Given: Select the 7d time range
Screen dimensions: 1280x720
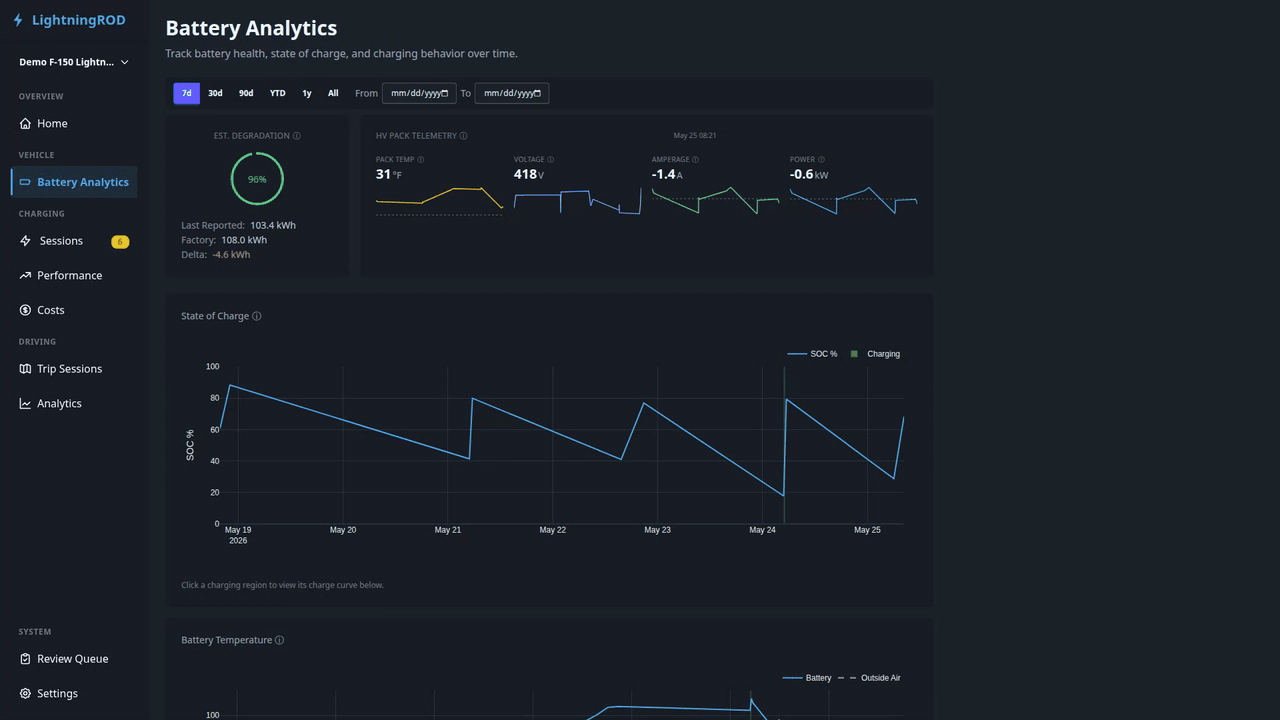Looking at the screenshot, I should coord(187,93).
